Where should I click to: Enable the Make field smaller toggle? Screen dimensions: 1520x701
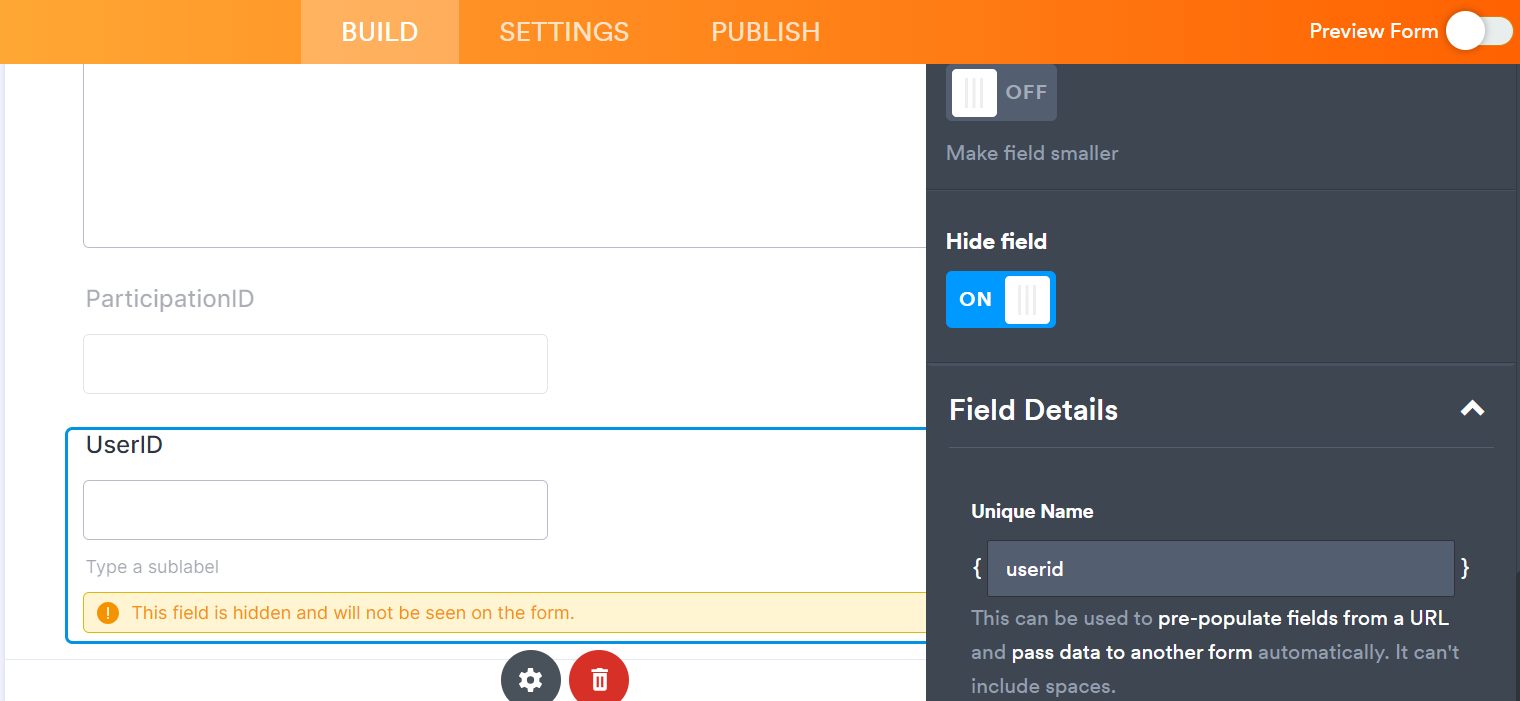pos(1001,92)
